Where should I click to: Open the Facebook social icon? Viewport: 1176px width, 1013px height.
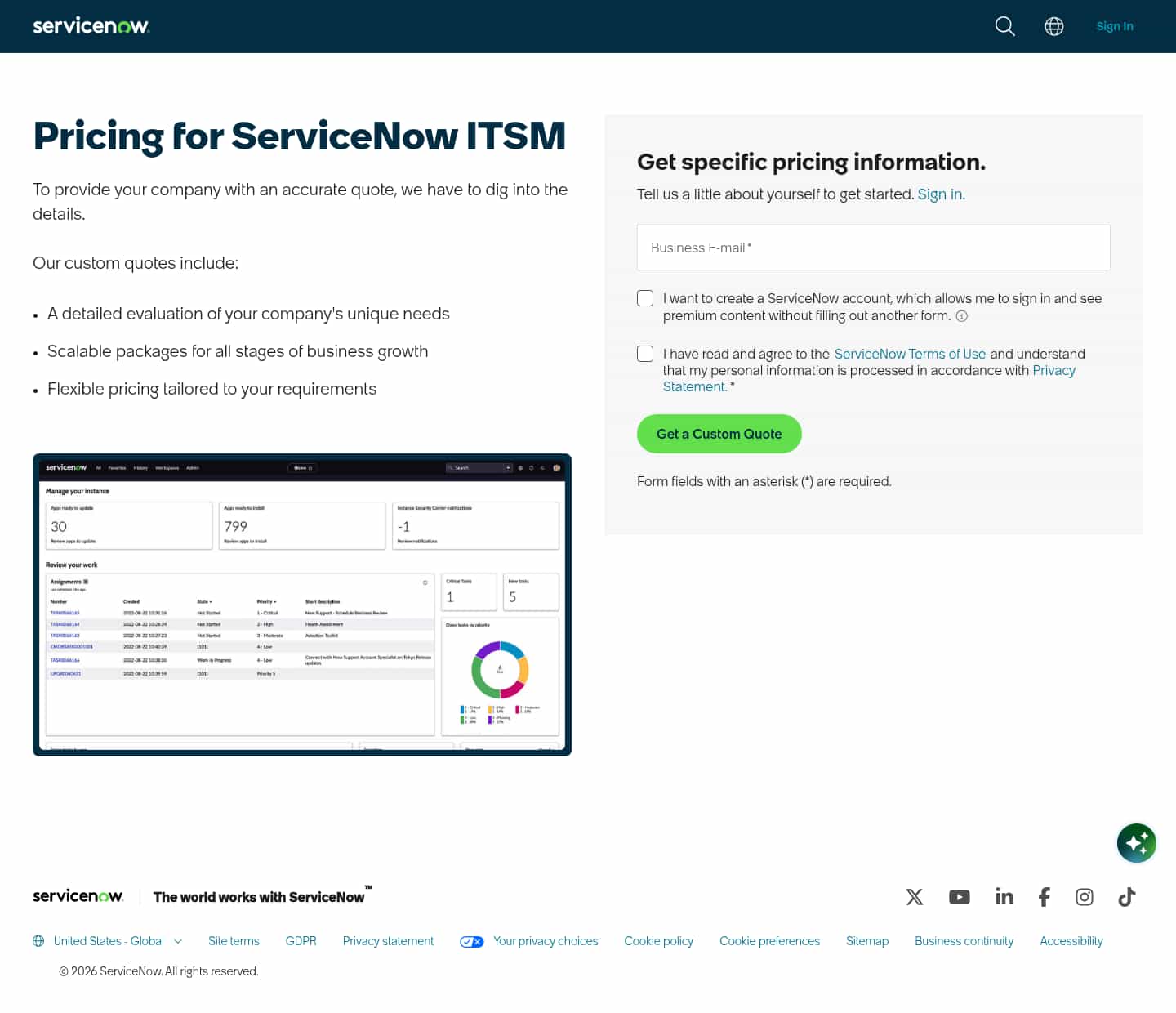[x=1045, y=897]
